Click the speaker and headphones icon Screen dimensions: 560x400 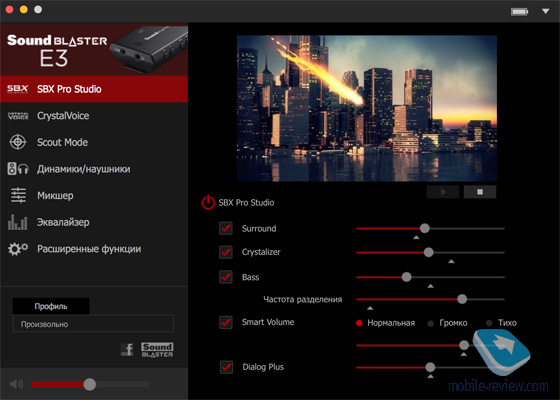click(18, 169)
